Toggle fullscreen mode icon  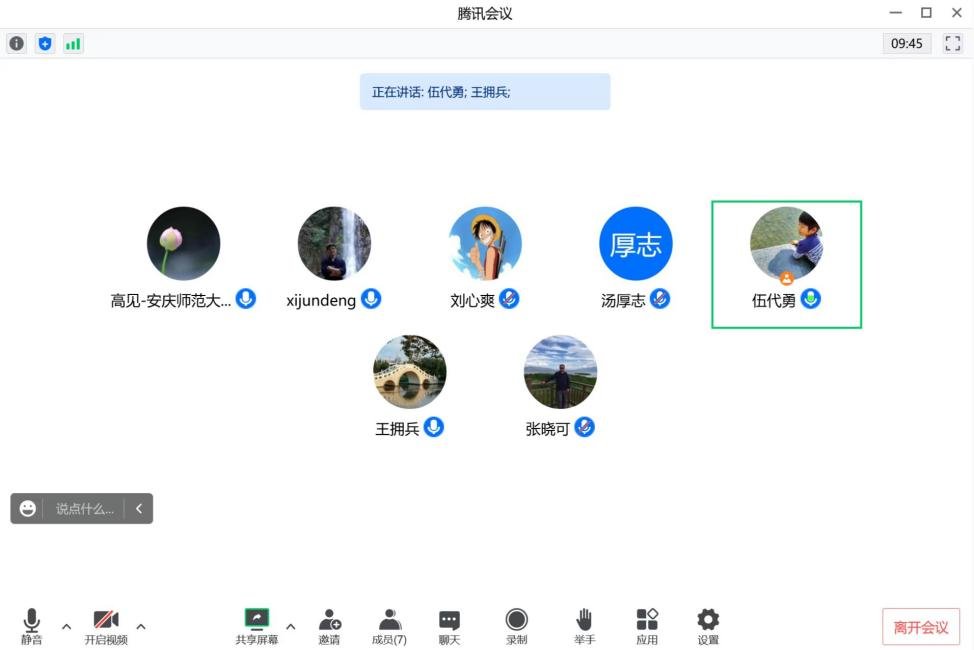point(952,44)
